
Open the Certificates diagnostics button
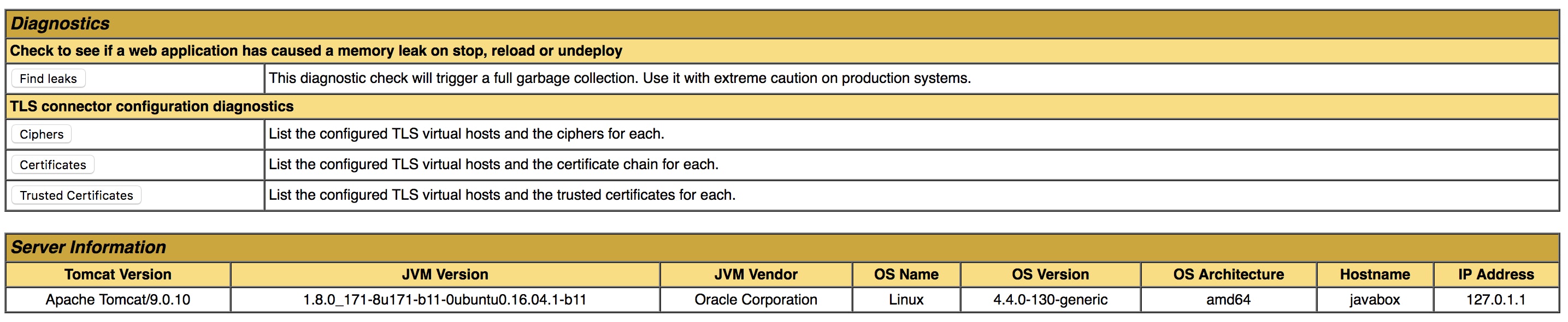[x=53, y=165]
